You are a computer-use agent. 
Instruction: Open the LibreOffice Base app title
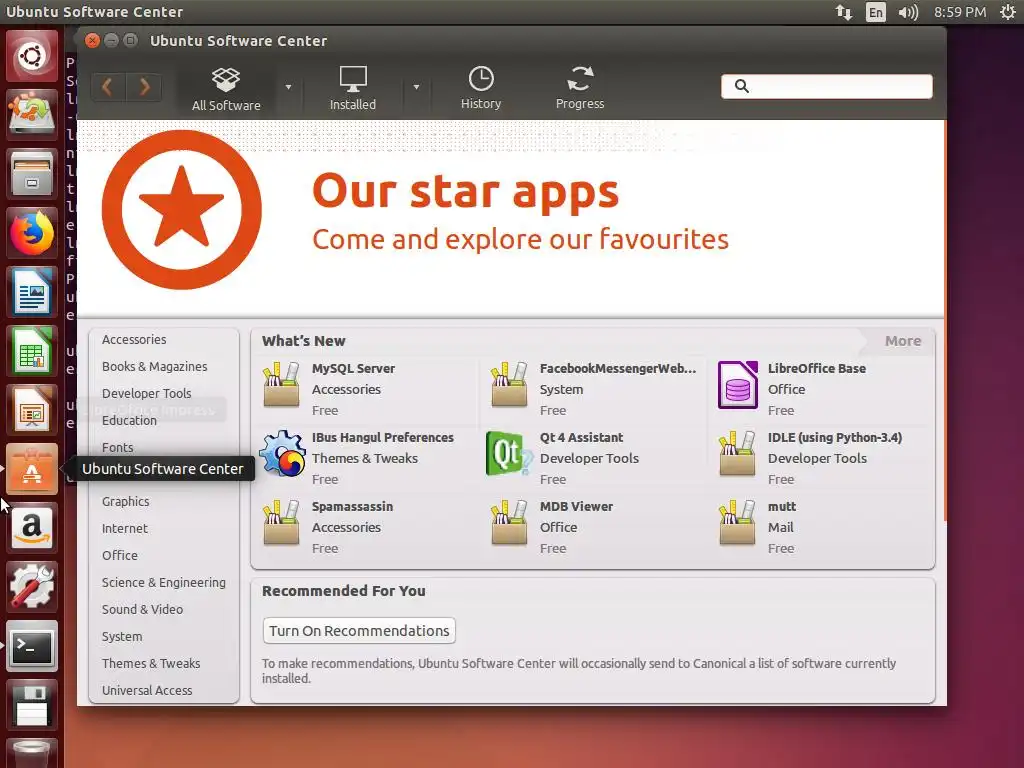pyautogui.click(x=817, y=368)
